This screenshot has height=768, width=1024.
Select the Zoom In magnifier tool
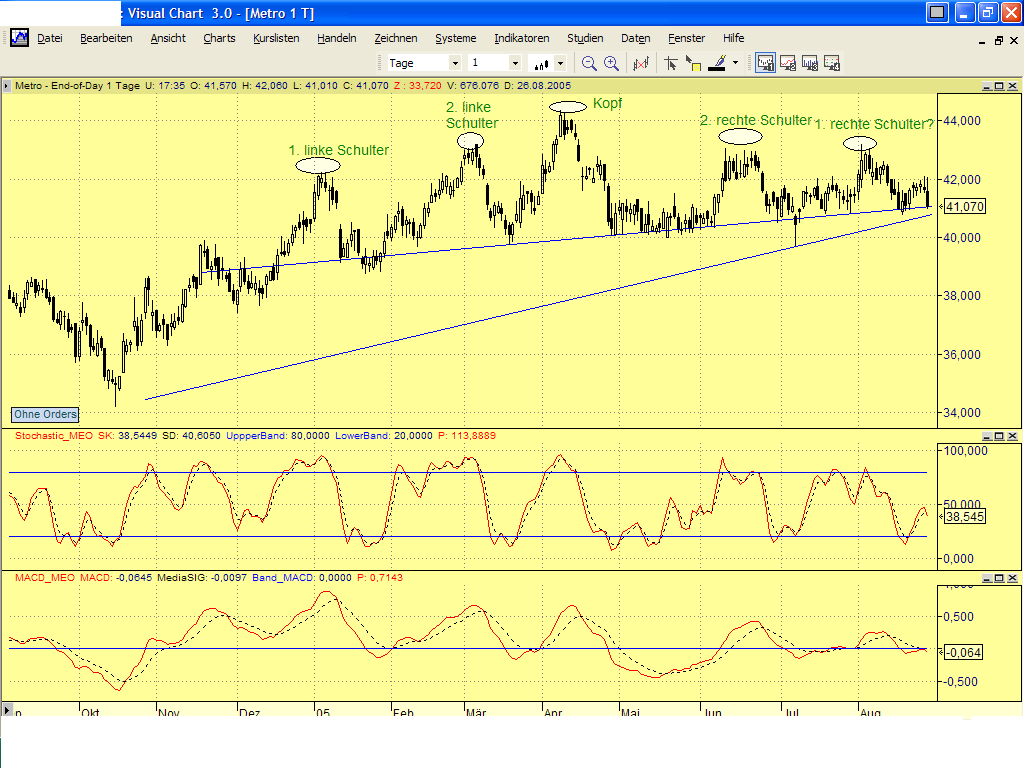click(x=610, y=62)
